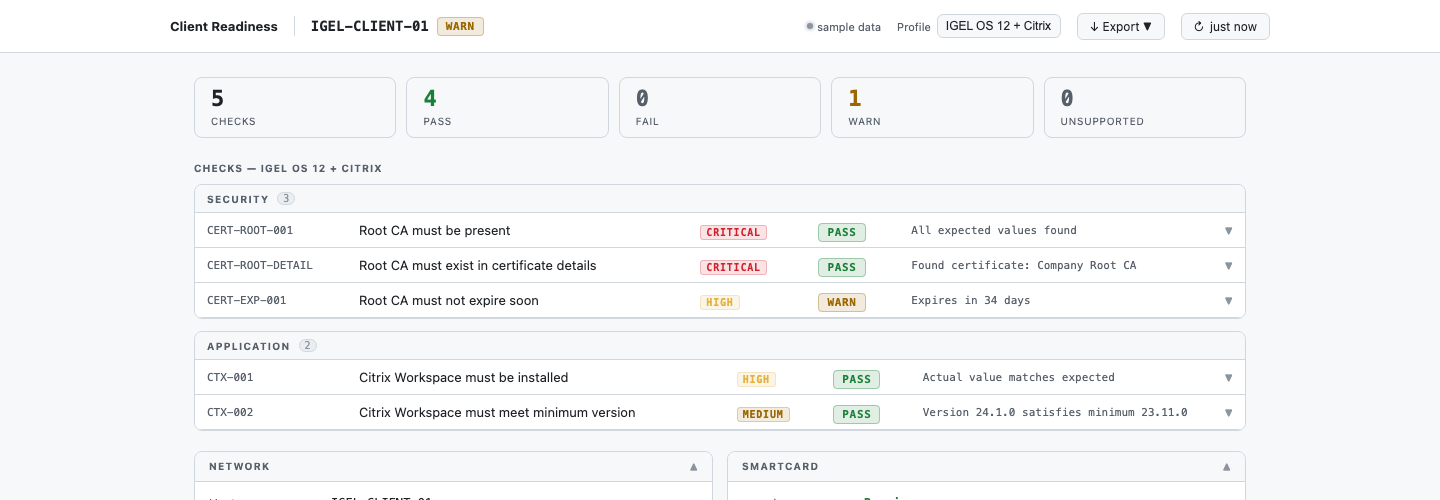The height and width of the screenshot is (500, 1440).
Task: Collapse the Network panel
Action: [x=694, y=467]
